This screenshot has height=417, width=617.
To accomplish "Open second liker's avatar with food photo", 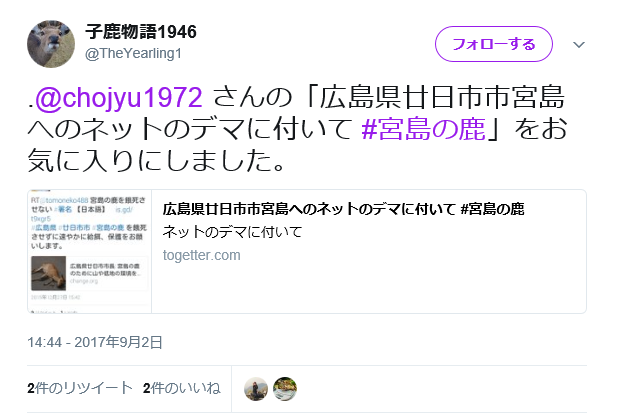I will [x=285, y=389].
